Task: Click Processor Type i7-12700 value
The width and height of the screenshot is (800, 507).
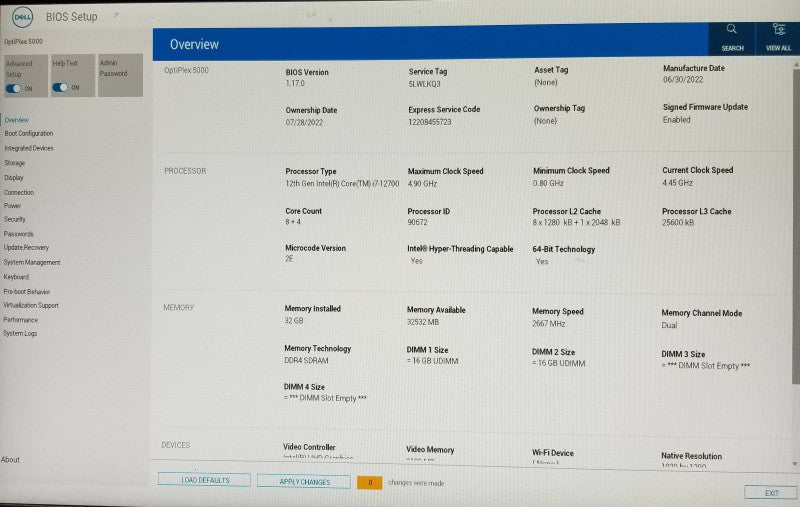Action: (342, 183)
